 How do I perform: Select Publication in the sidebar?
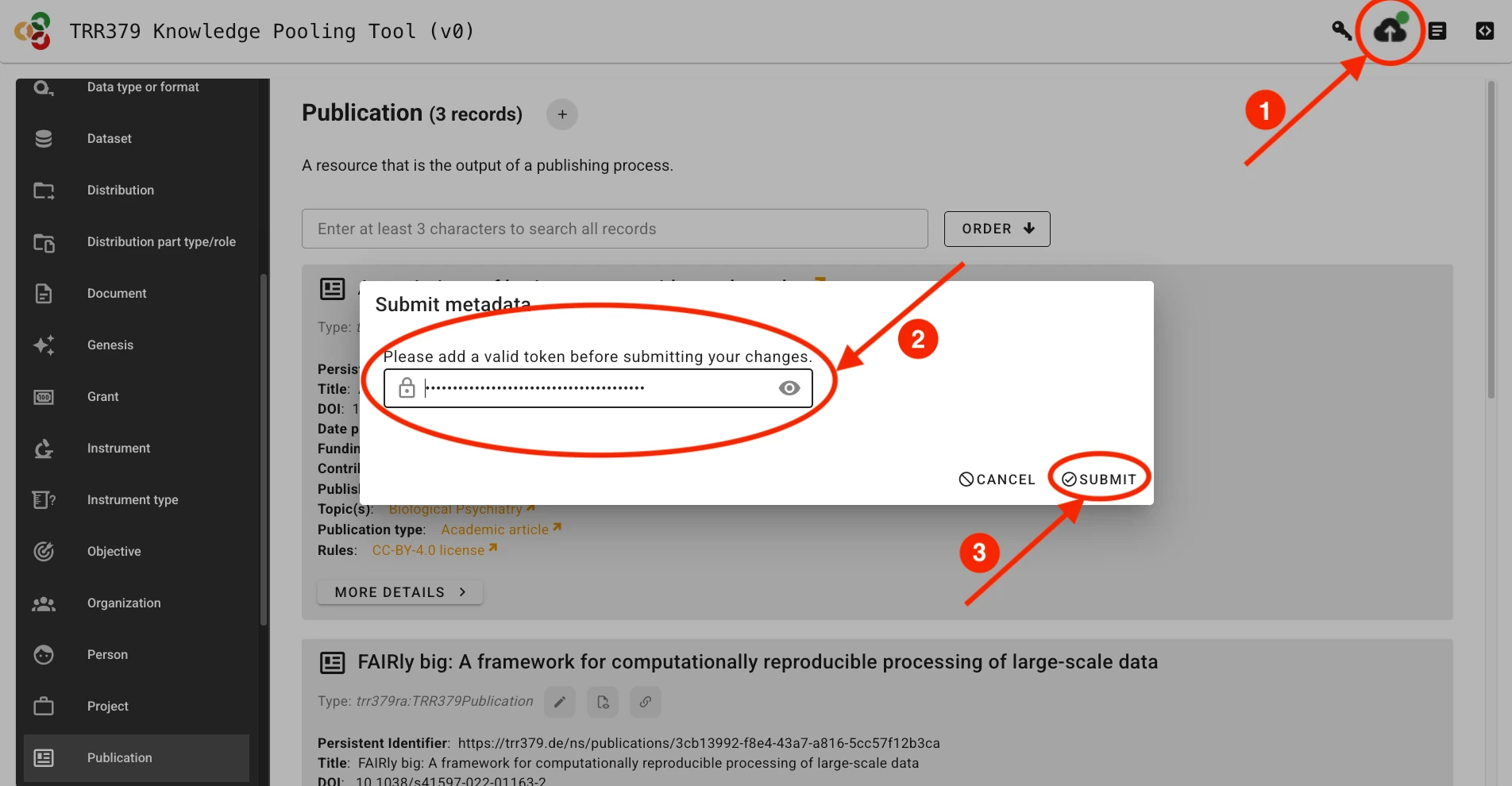(x=119, y=757)
